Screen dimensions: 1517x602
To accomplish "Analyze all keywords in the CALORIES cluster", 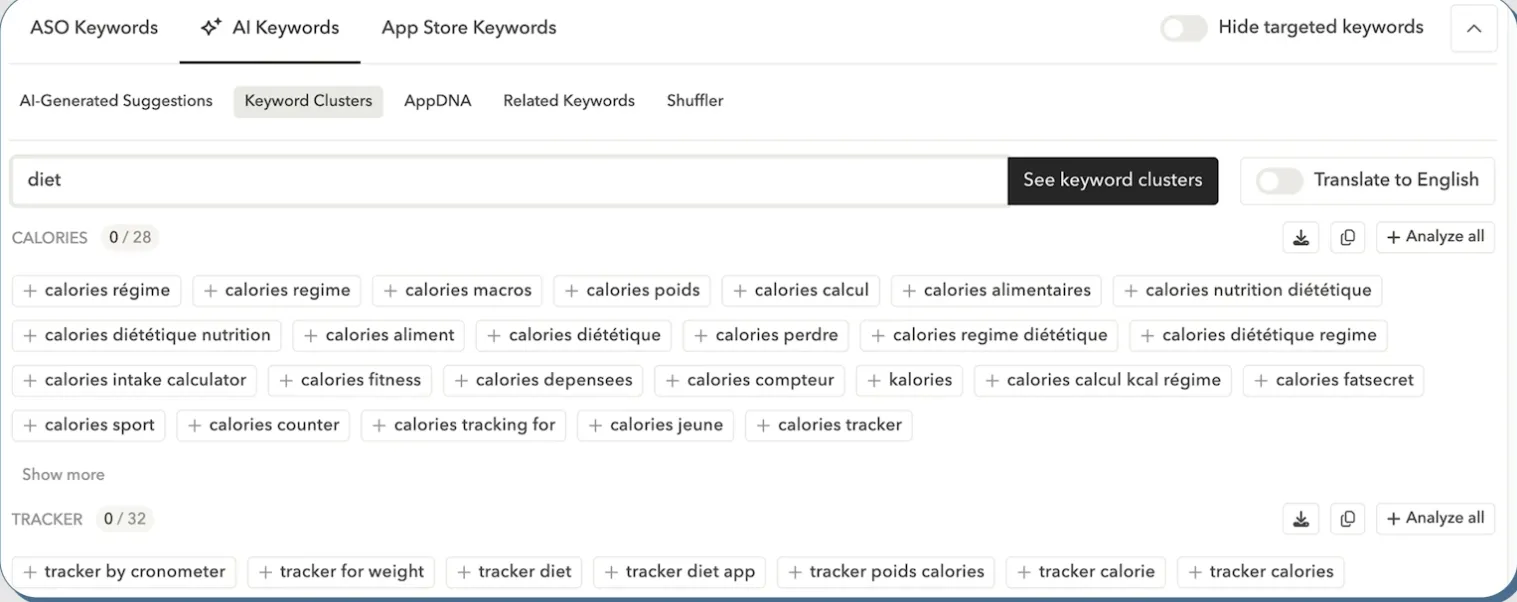I will pyautogui.click(x=1435, y=237).
